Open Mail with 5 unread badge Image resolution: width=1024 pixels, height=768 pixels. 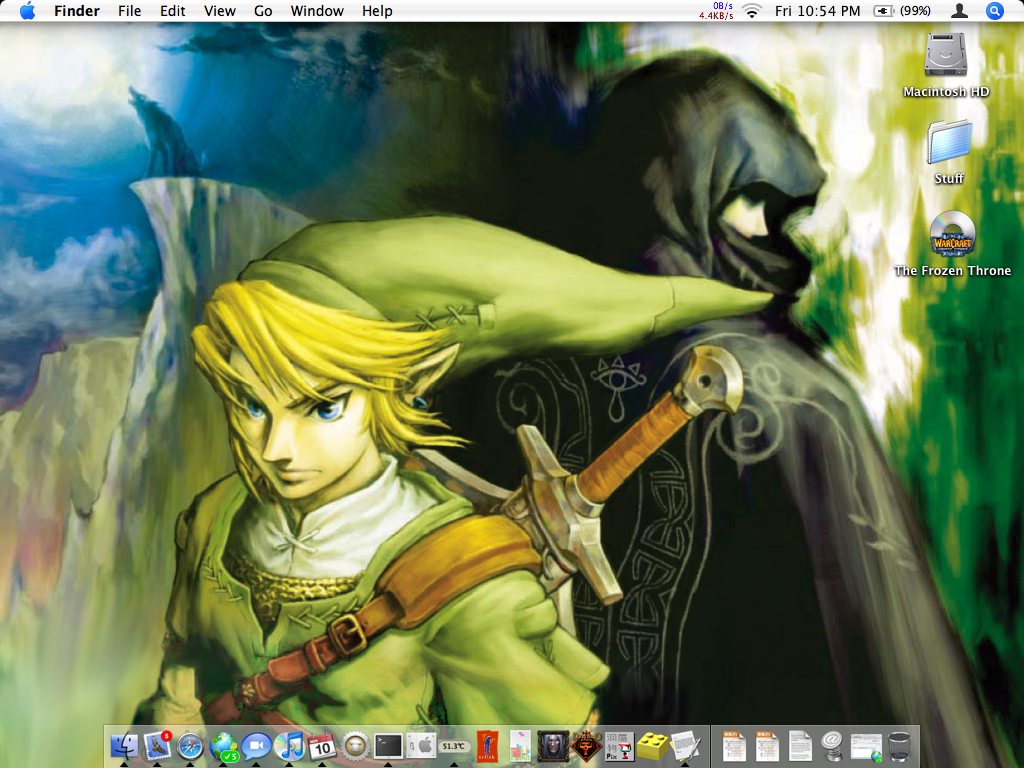tap(157, 746)
